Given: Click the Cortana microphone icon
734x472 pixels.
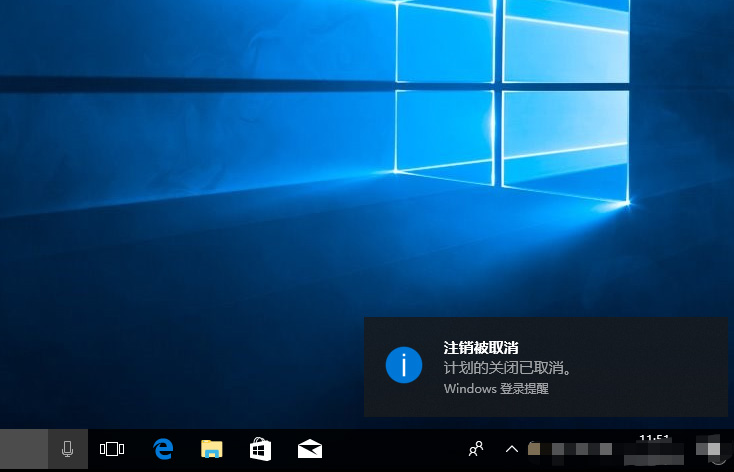Looking at the screenshot, I should pyautogui.click(x=68, y=450).
